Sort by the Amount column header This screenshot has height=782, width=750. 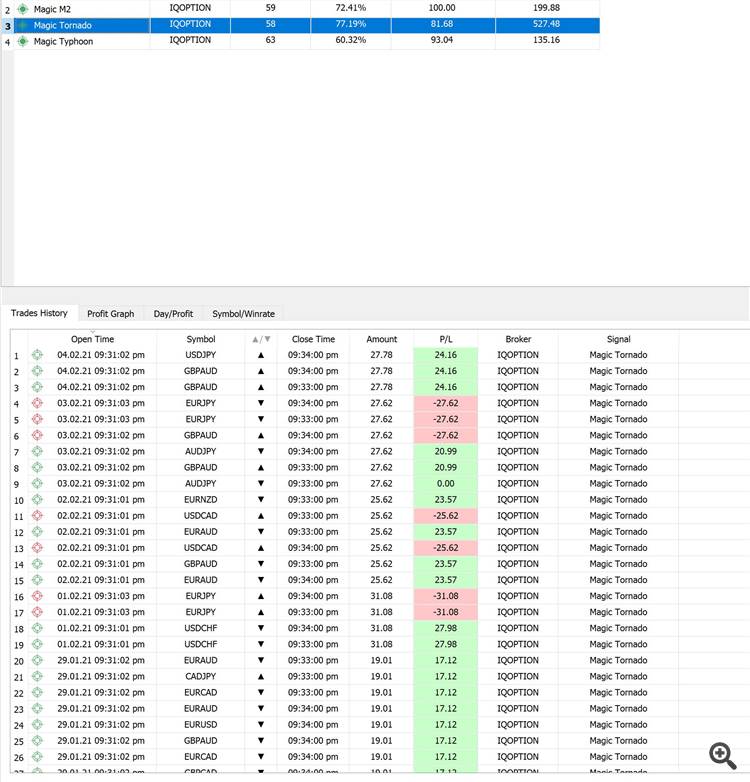tap(381, 339)
